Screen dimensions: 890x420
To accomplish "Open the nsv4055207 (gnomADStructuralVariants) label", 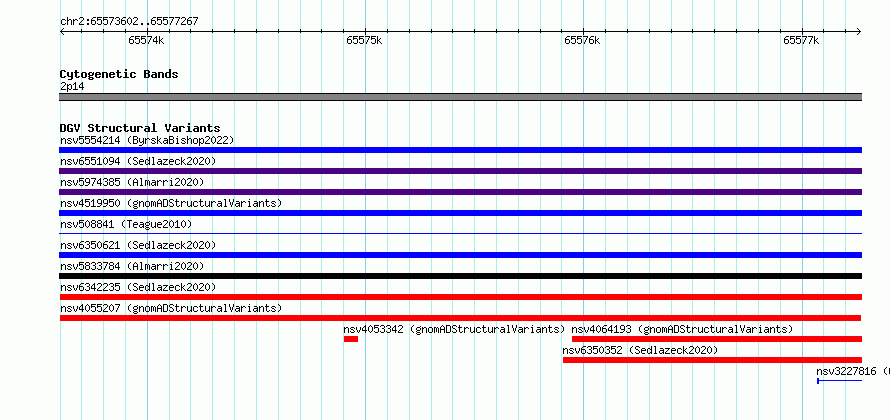I will (x=171, y=308).
